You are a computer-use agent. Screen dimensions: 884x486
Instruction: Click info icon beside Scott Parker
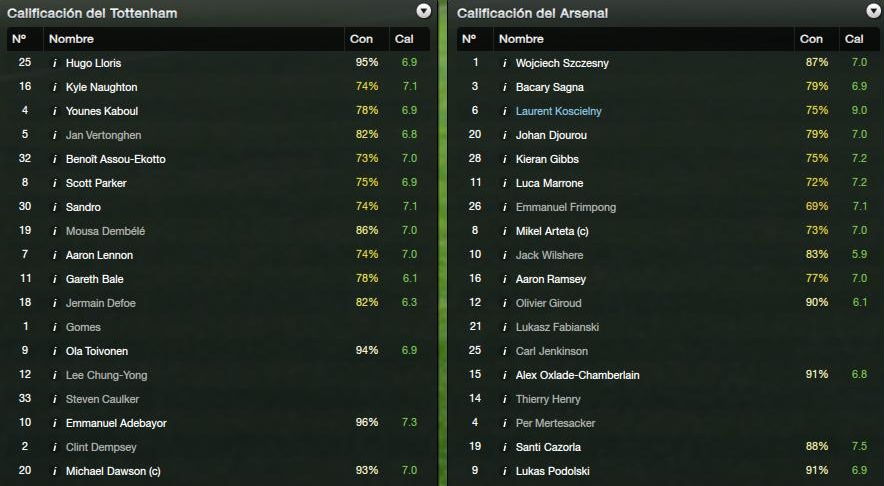(55, 183)
